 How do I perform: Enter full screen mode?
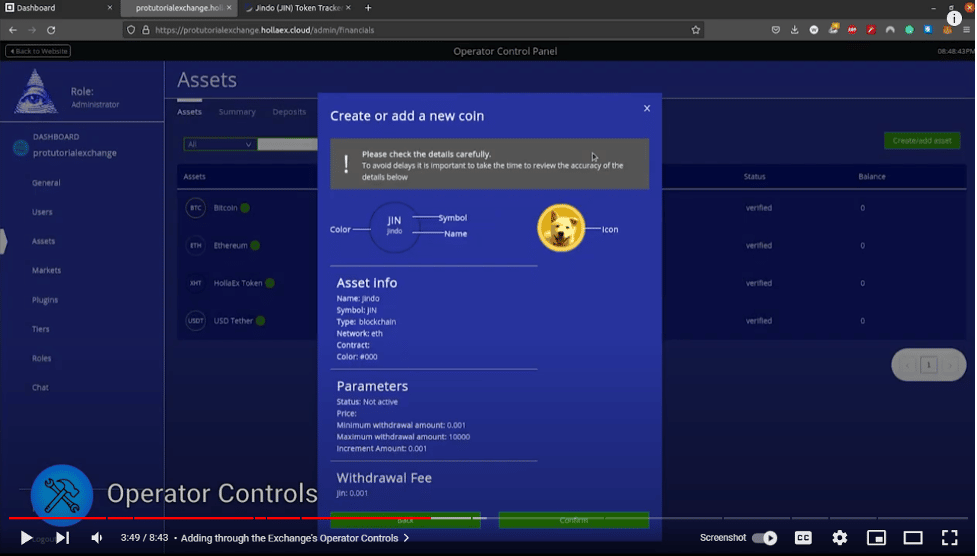coord(950,537)
